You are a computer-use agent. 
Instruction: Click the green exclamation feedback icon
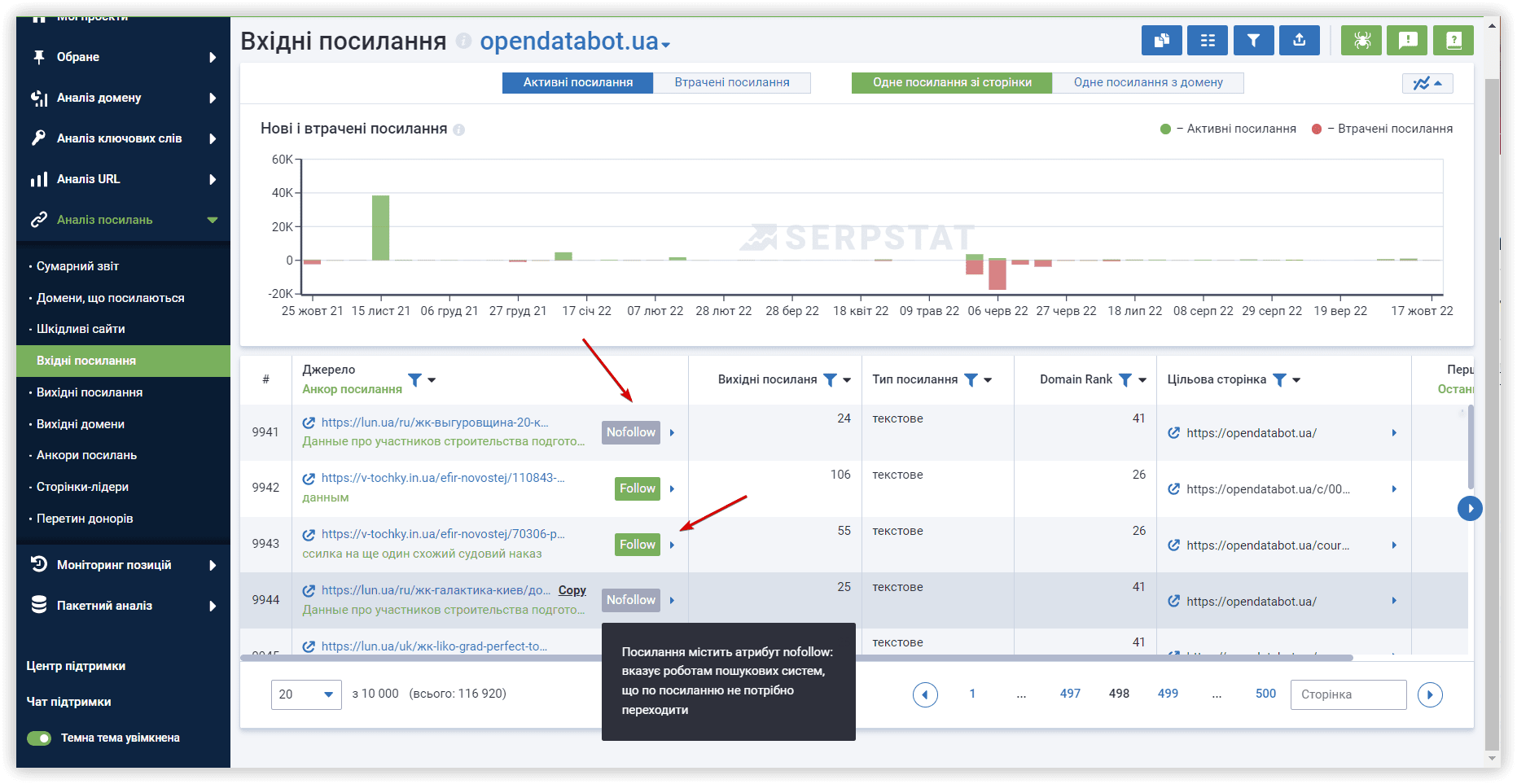pos(1408,40)
